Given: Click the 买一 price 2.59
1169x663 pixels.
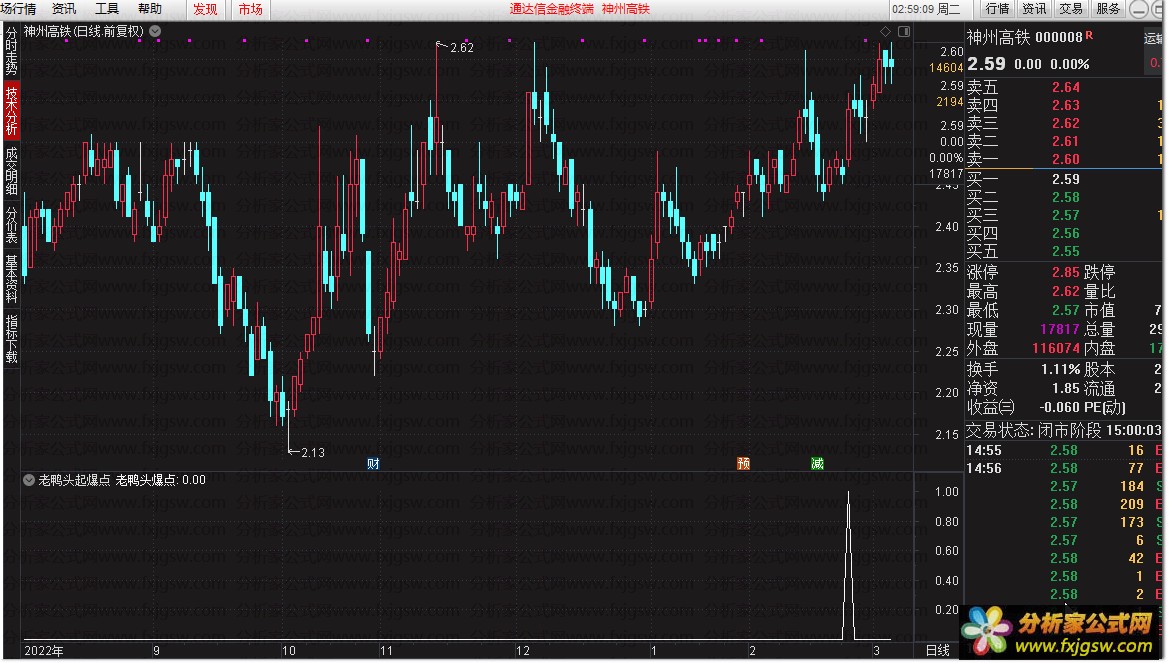Looking at the screenshot, I should [x=1065, y=179].
